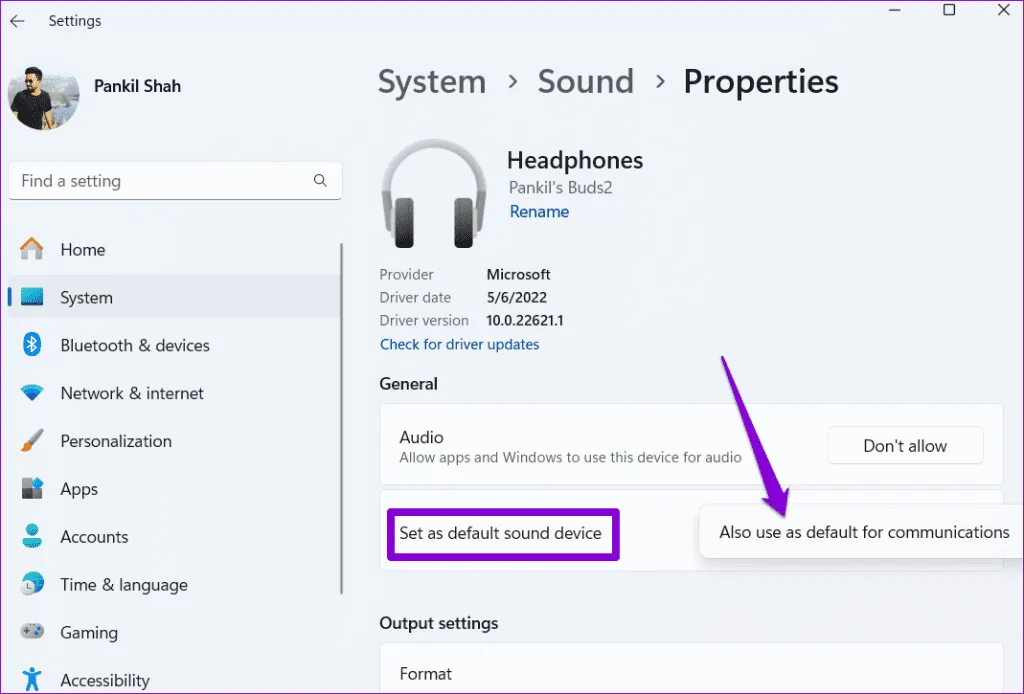Click the back arrow icon
The width and height of the screenshot is (1024, 694).
pos(17,21)
